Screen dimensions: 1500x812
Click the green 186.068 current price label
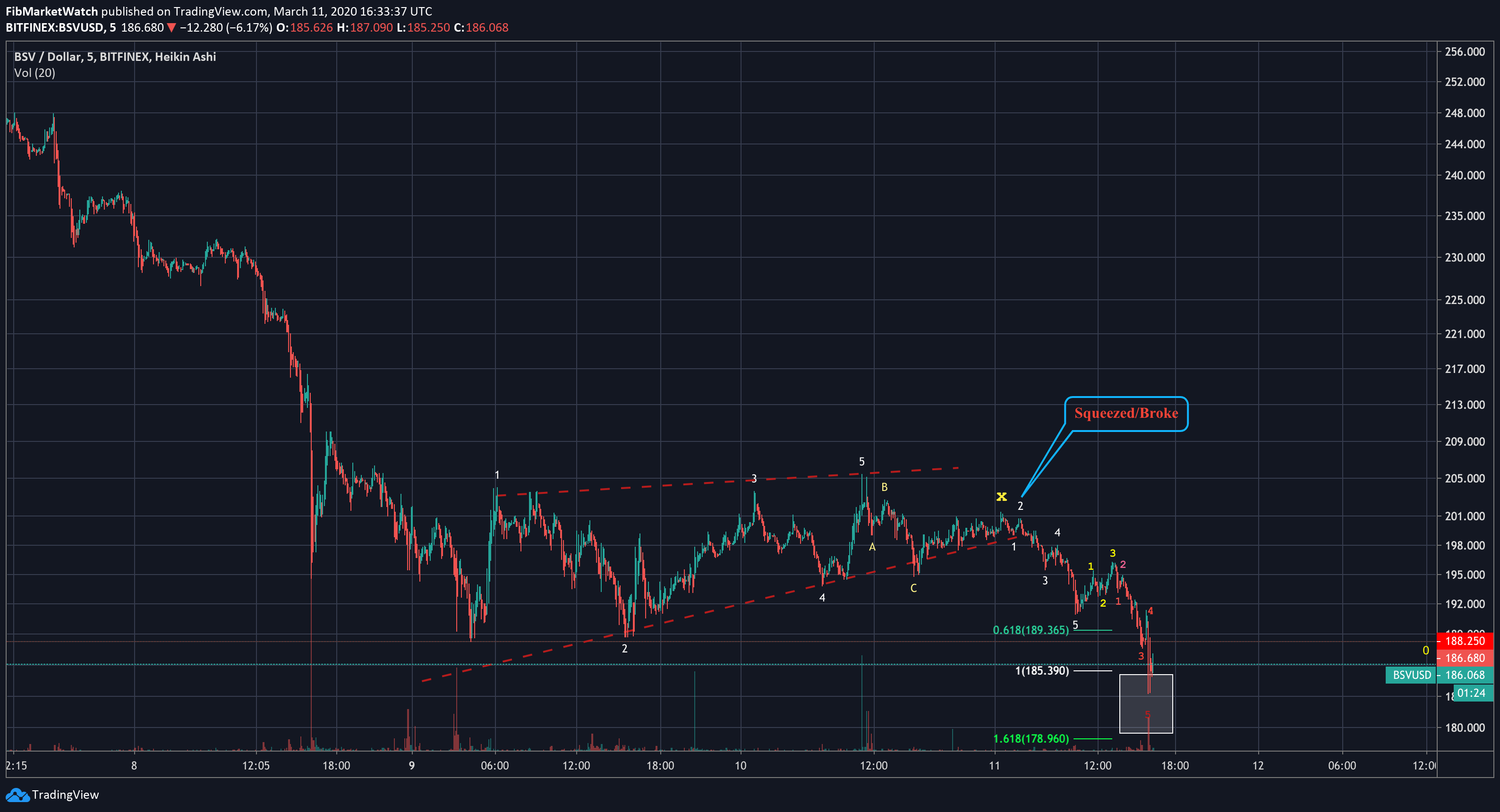tap(1465, 675)
